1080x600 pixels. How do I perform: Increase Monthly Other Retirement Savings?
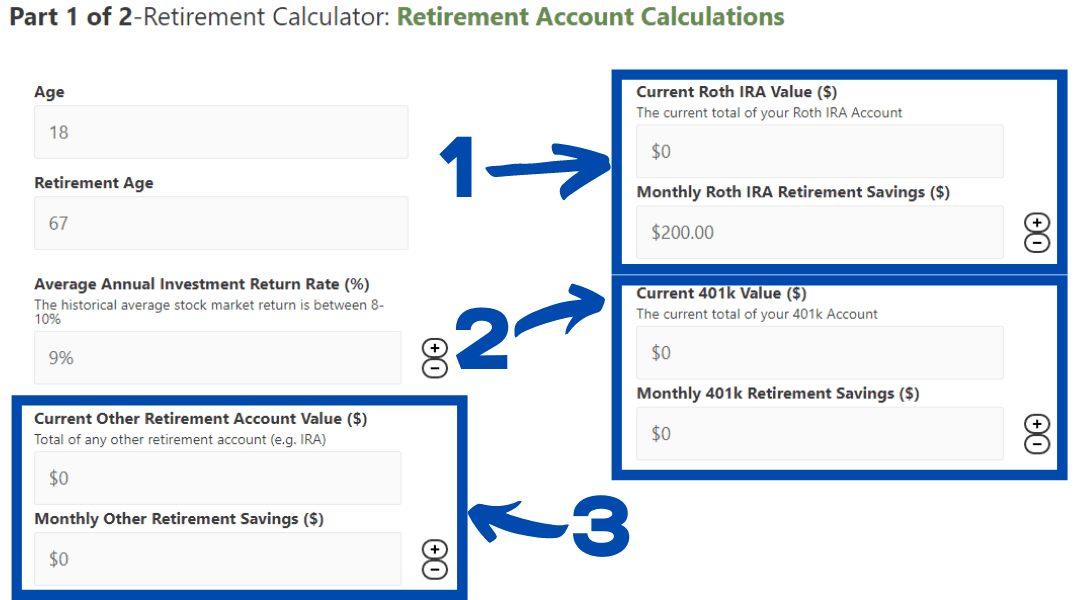pos(435,549)
